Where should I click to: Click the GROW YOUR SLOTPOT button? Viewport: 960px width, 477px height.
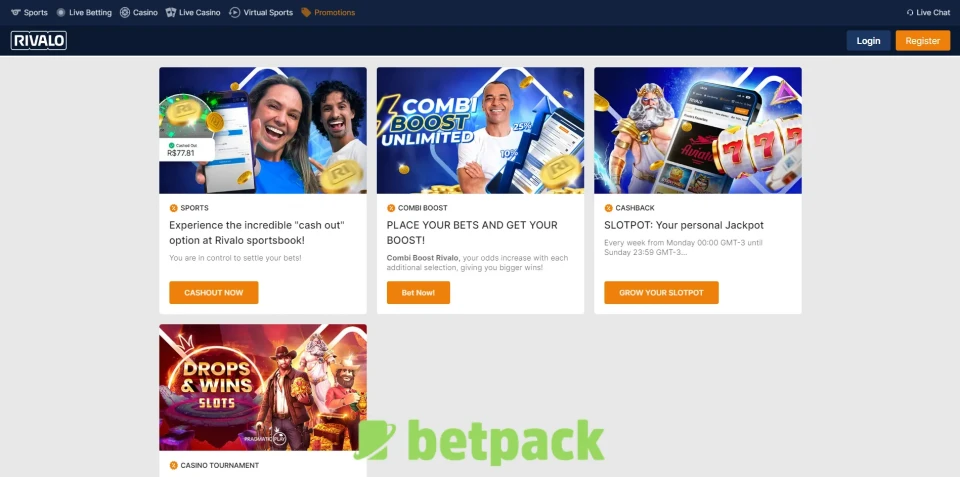(661, 293)
